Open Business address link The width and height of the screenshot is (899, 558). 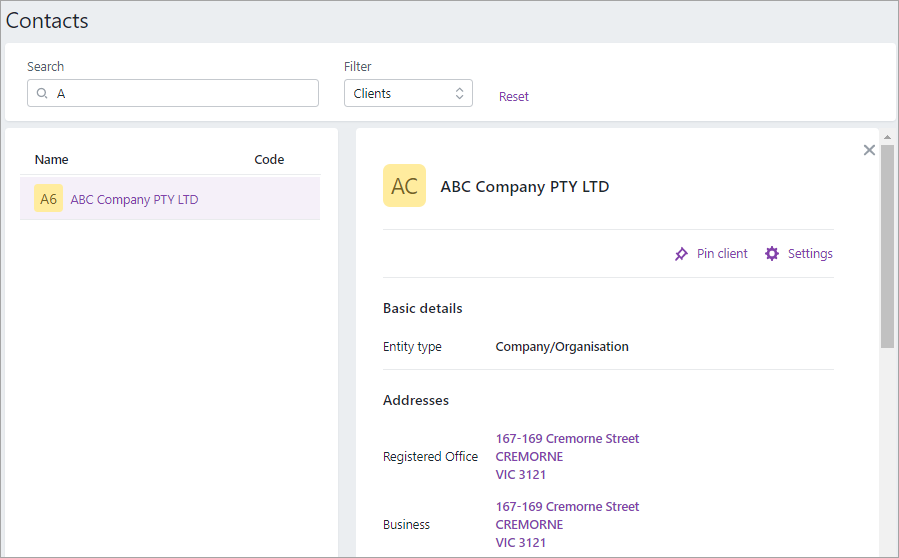pyautogui.click(x=567, y=525)
